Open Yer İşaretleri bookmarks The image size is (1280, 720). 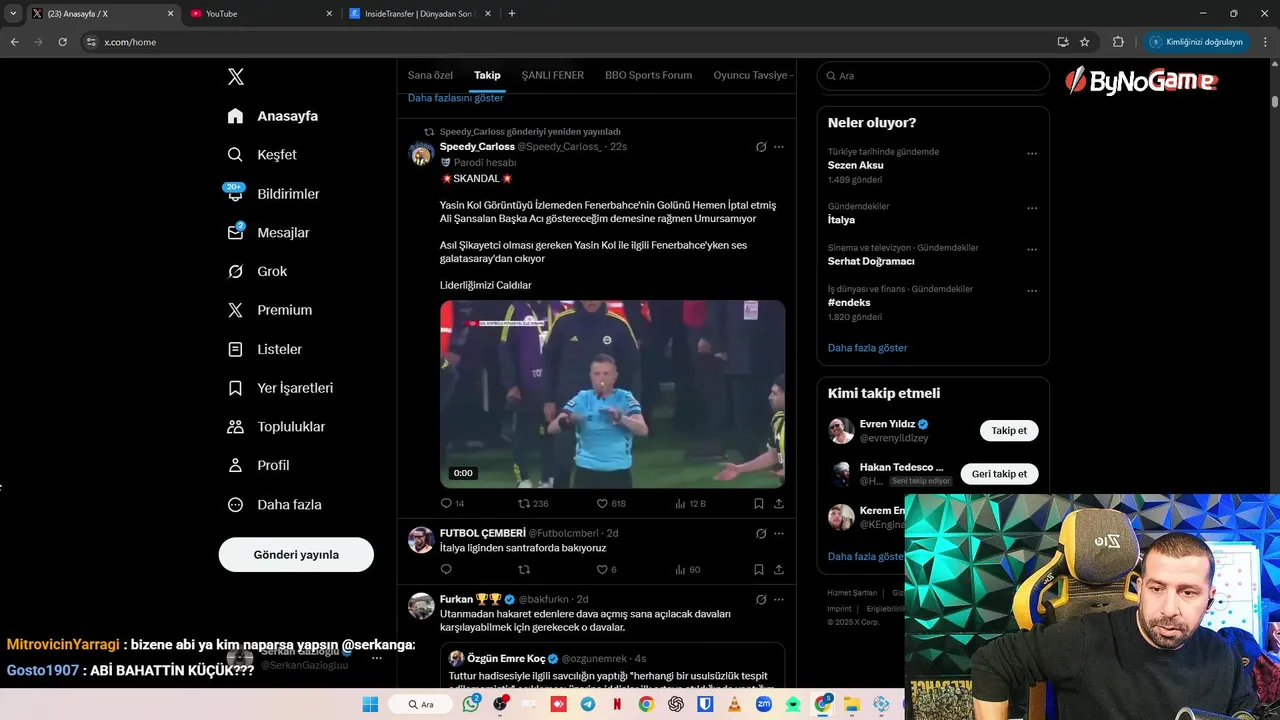click(280, 388)
